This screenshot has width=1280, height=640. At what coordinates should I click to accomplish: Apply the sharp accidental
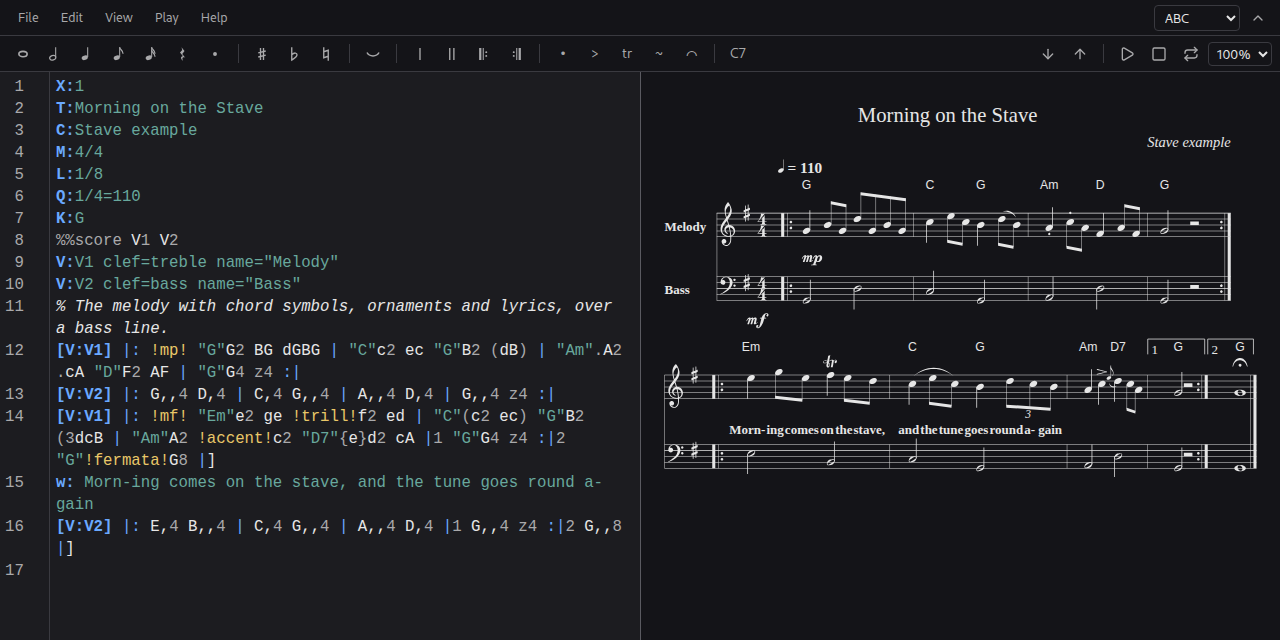click(x=262, y=54)
